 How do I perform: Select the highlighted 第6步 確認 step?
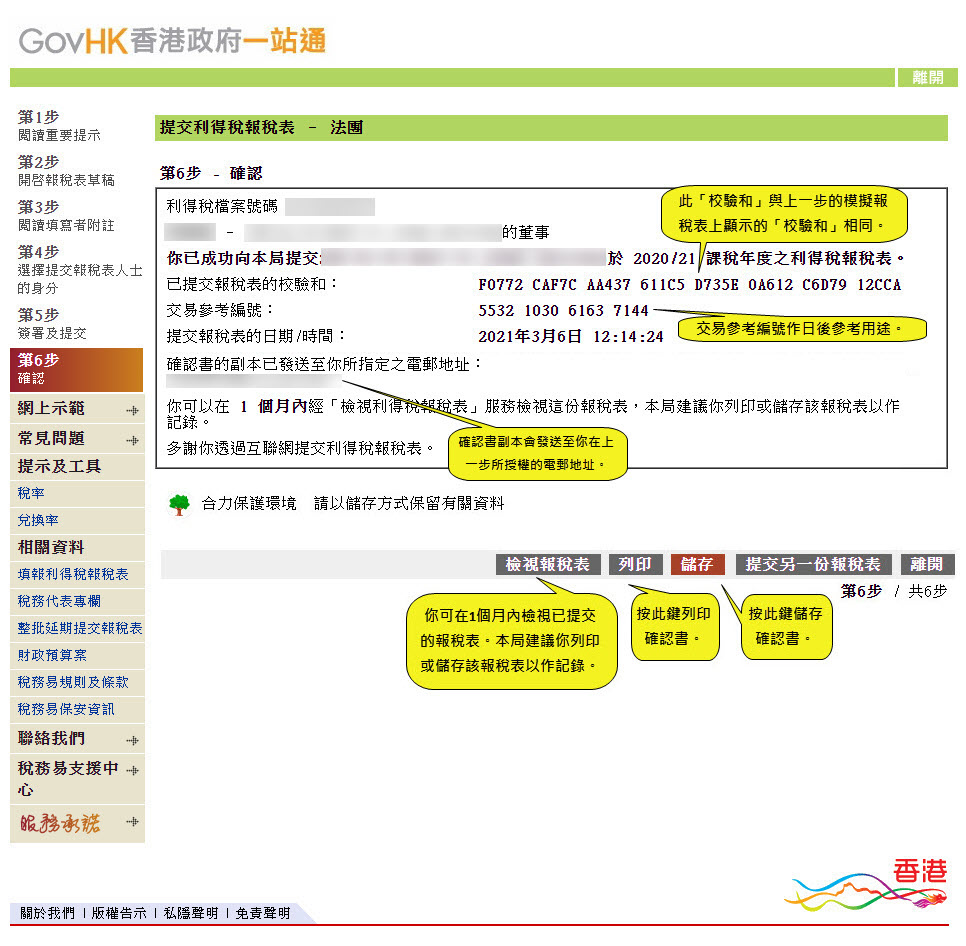click(76, 370)
